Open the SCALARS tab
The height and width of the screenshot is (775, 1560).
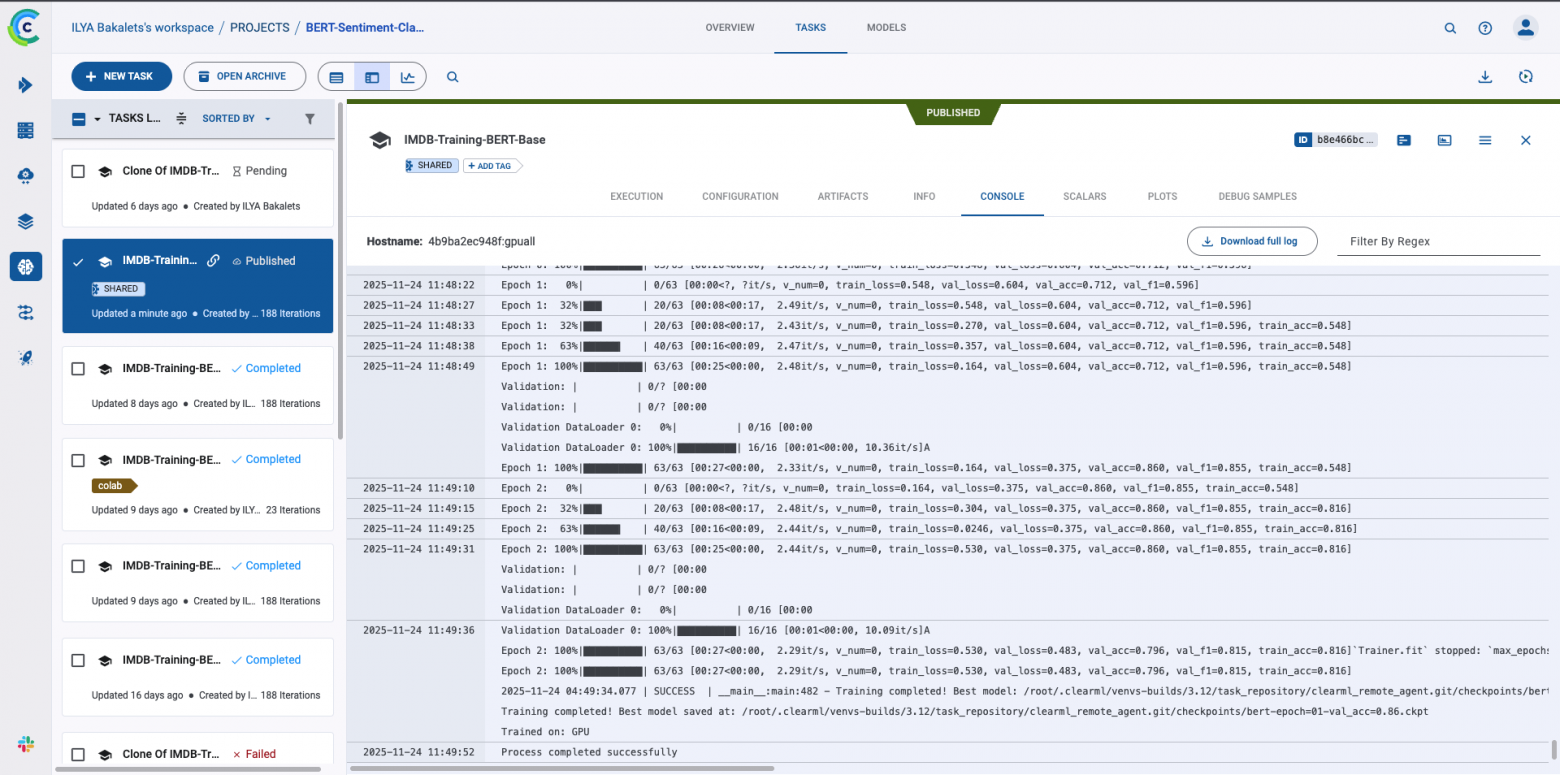pos(1085,196)
